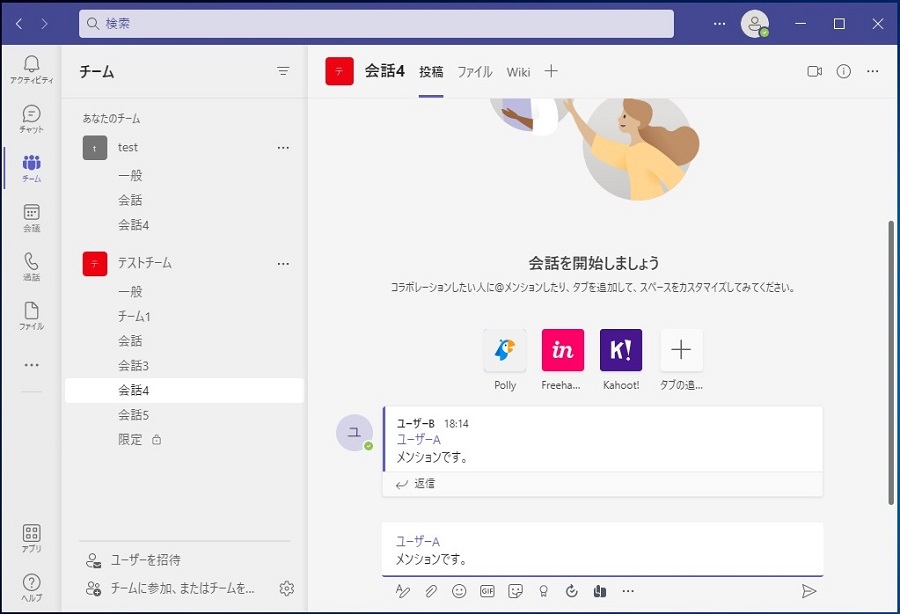Image resolution: width=900 pixels, height=614 pixels.
Task: Switch to the ファイル tab
Action: click(x=475, y=72)
